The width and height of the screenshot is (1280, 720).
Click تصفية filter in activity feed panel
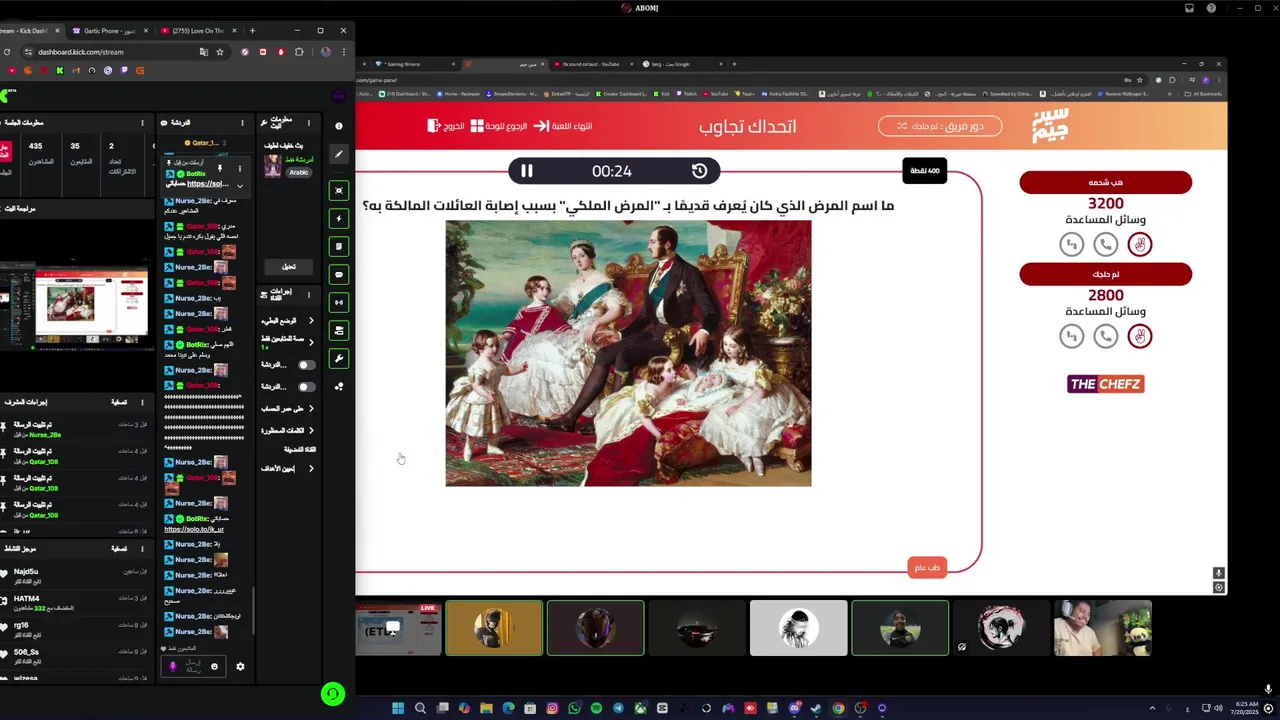pyautogui.click(x=118, y=549)
